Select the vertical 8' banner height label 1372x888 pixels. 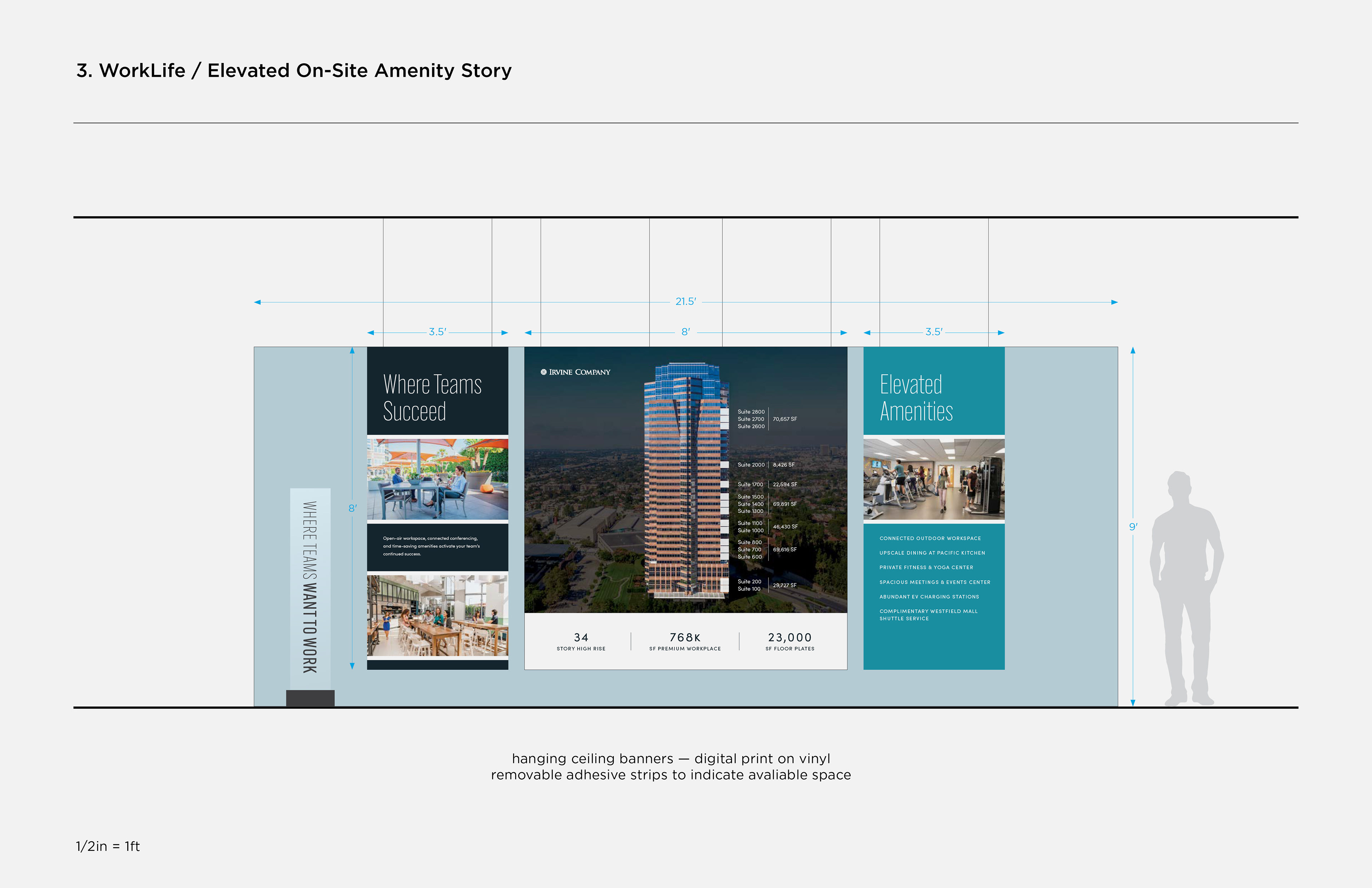pos(352,508)
